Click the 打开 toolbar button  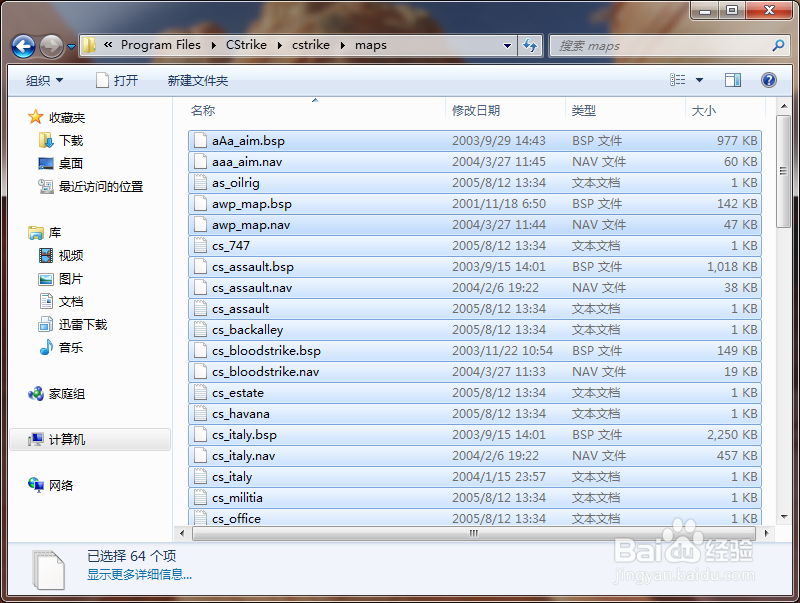coord(117,80)
